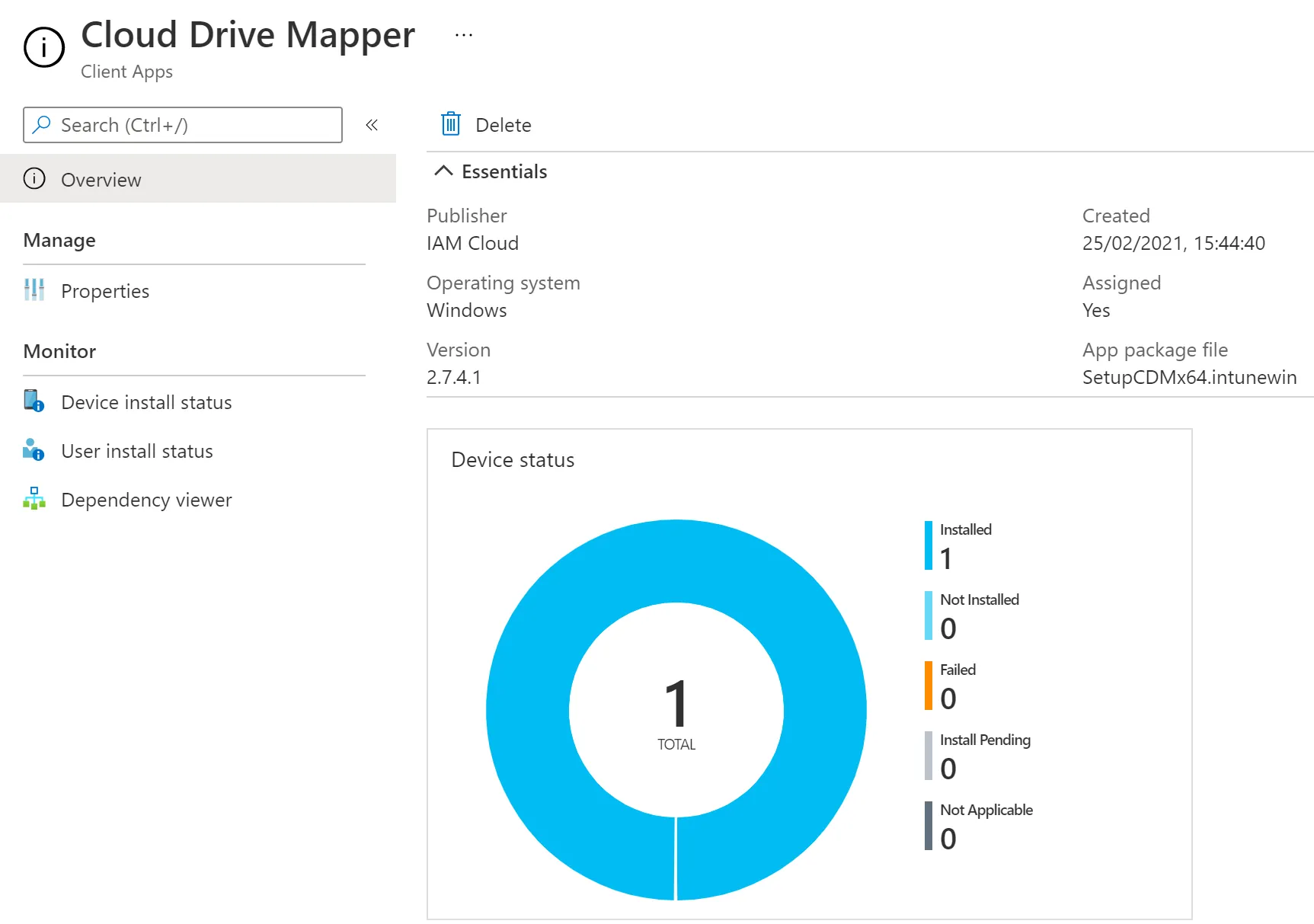1314x924 pixels.
Task: Click the Client Apps subtitle
Action: pyautogui.click(x=126, y=72)
